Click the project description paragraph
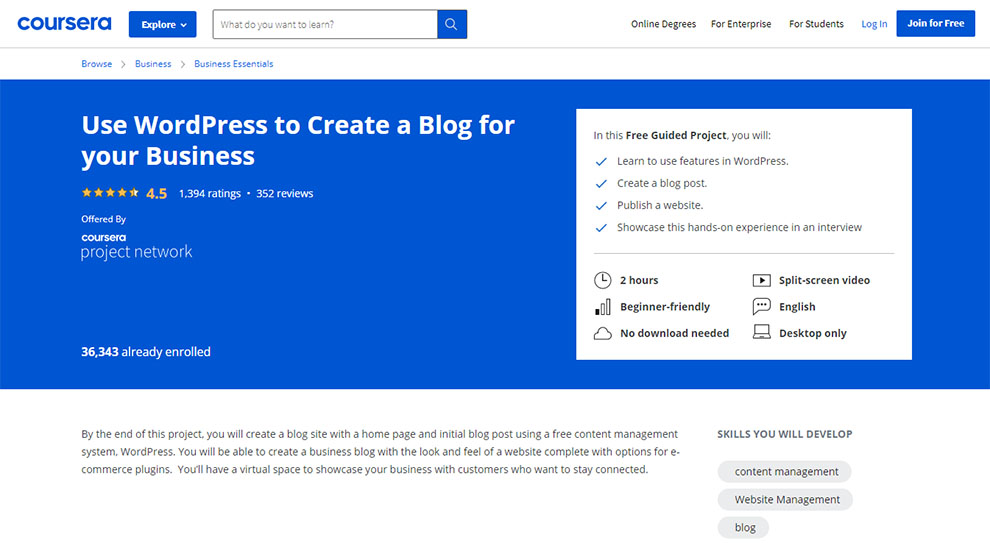Screen dimensions: 990x543 381,451
